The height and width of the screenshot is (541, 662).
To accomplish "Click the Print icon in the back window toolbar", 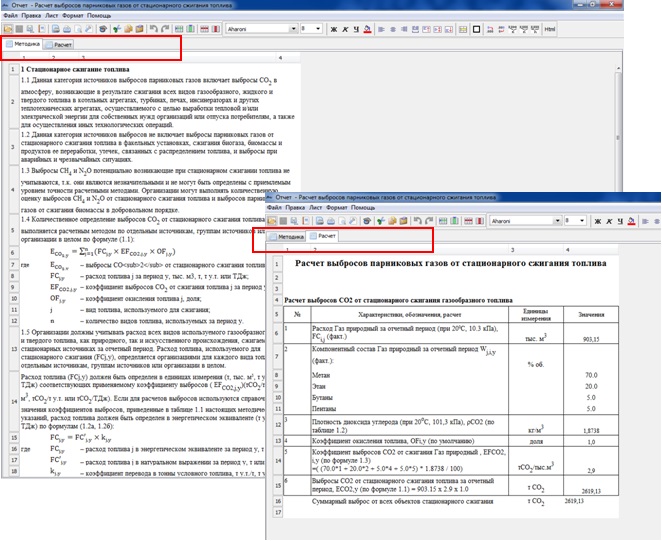I will 66,29.
